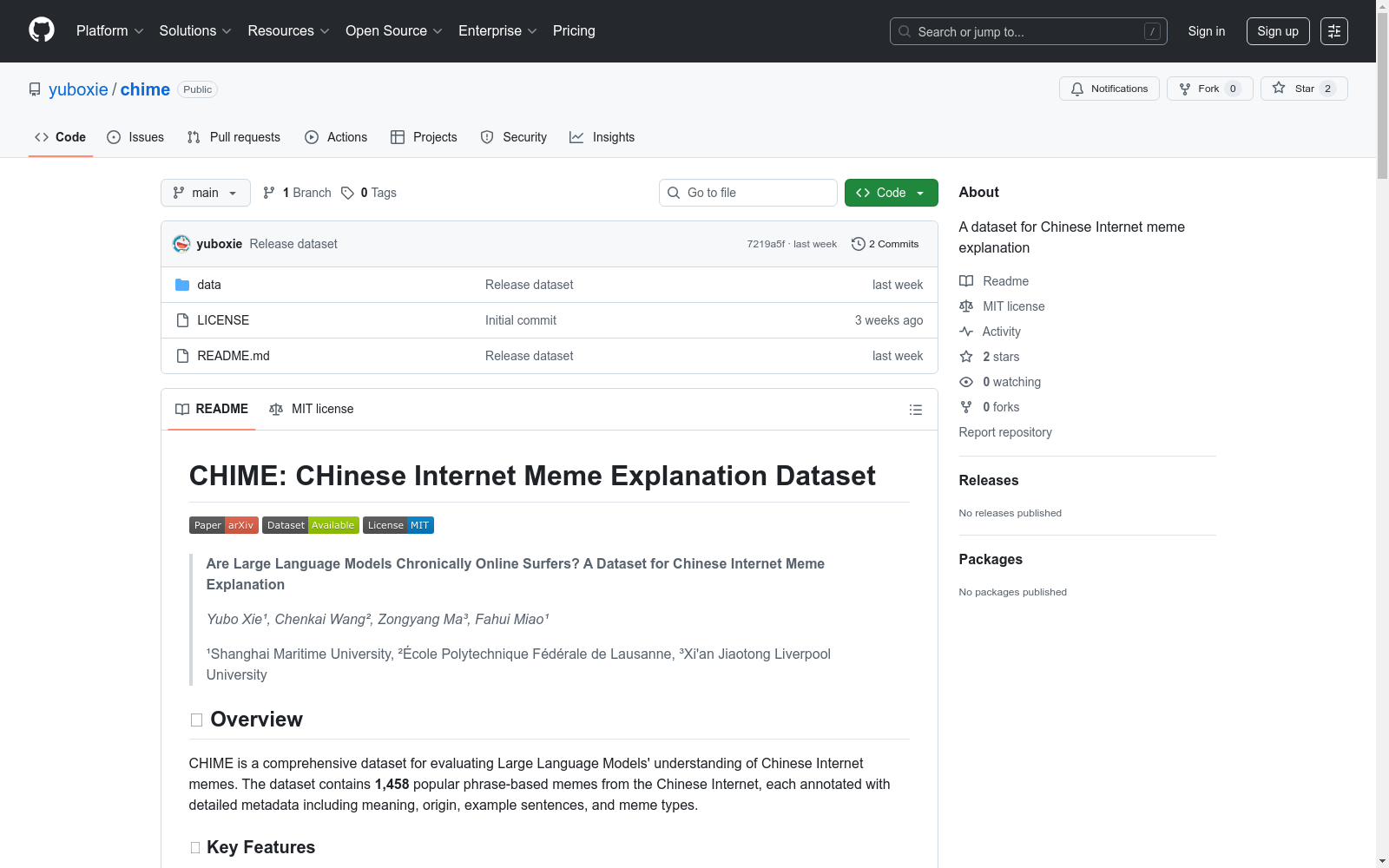Click the repository icon beside yuboxie
This screenshot has height=868, width=1389.
tap(35, 89)
